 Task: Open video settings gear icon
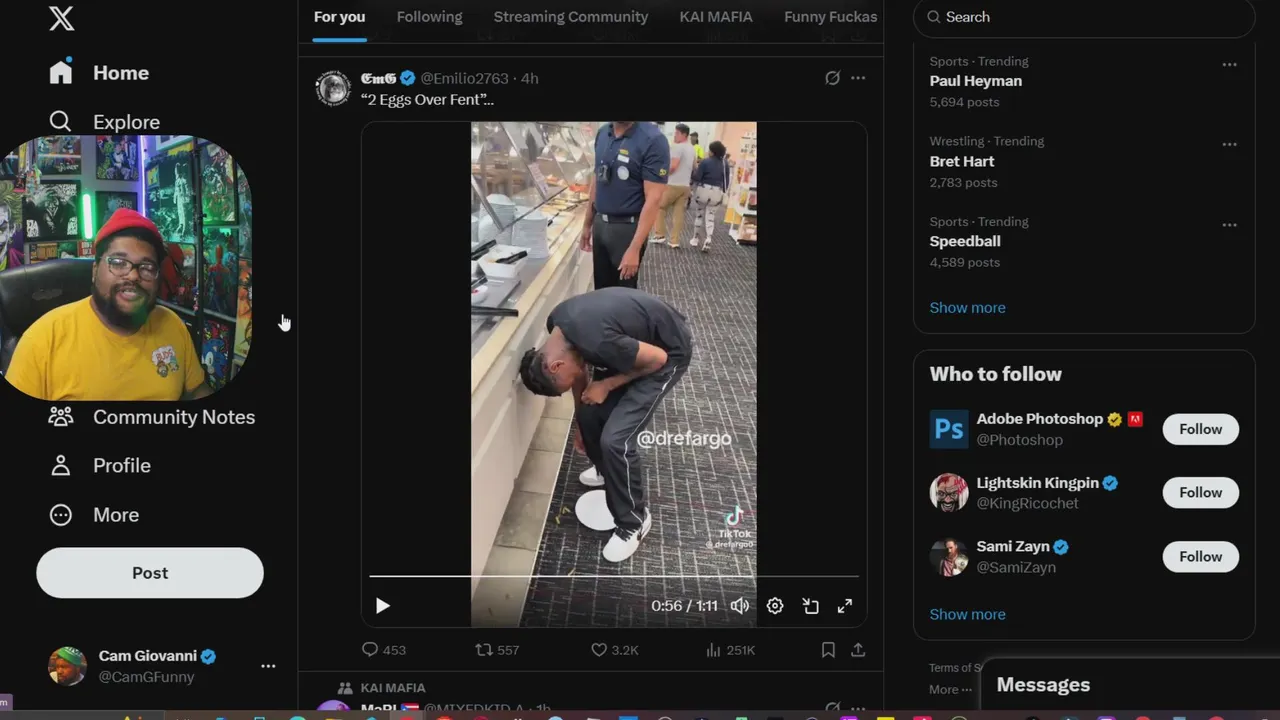tap(775, 606)
